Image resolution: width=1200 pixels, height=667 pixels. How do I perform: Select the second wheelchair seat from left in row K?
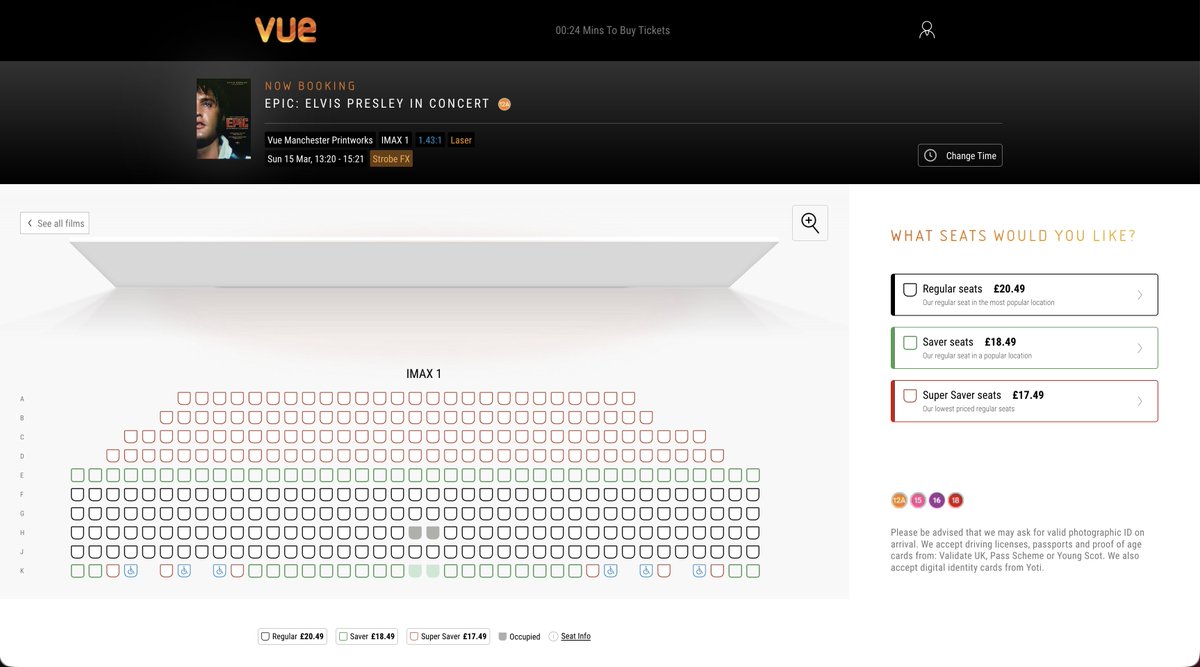click(184, 571)
